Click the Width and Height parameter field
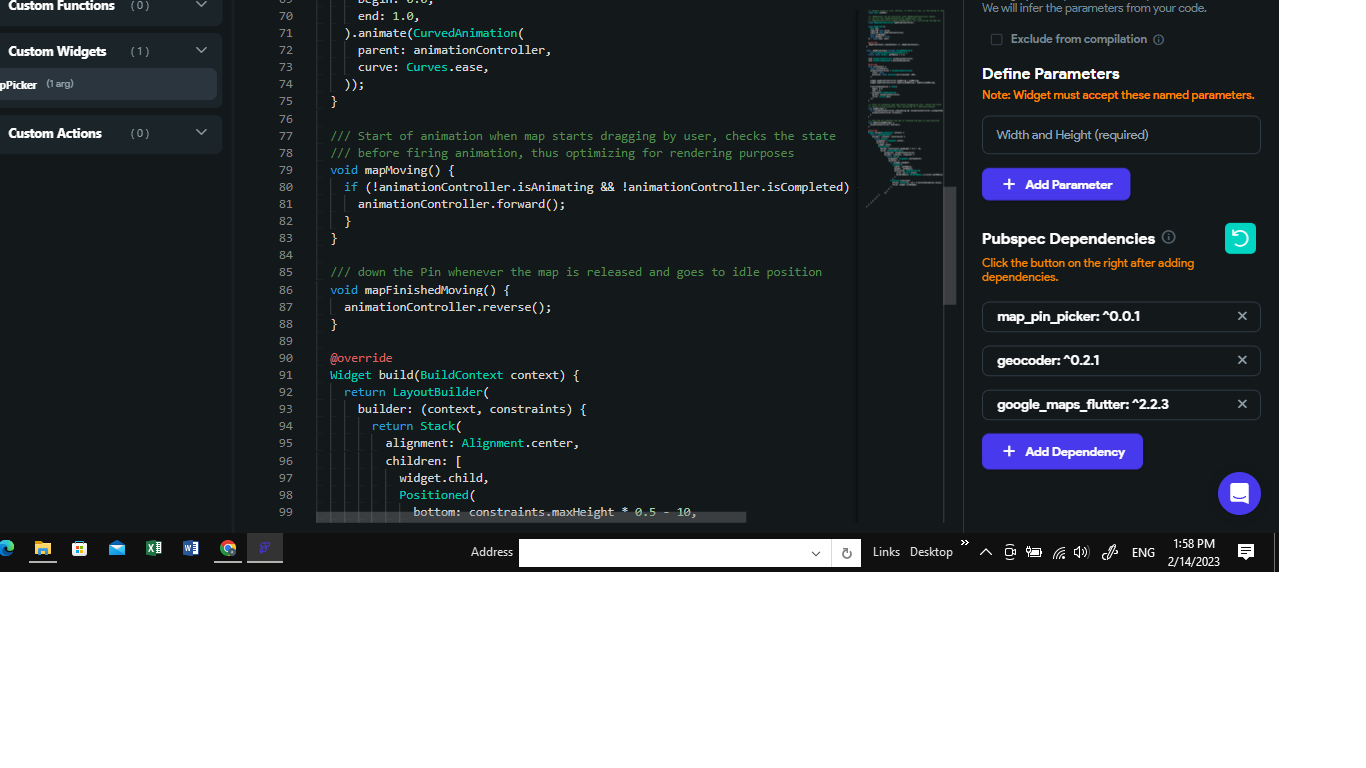The height and width of the screenshot is (768, 1366). tap(1120, 134)
